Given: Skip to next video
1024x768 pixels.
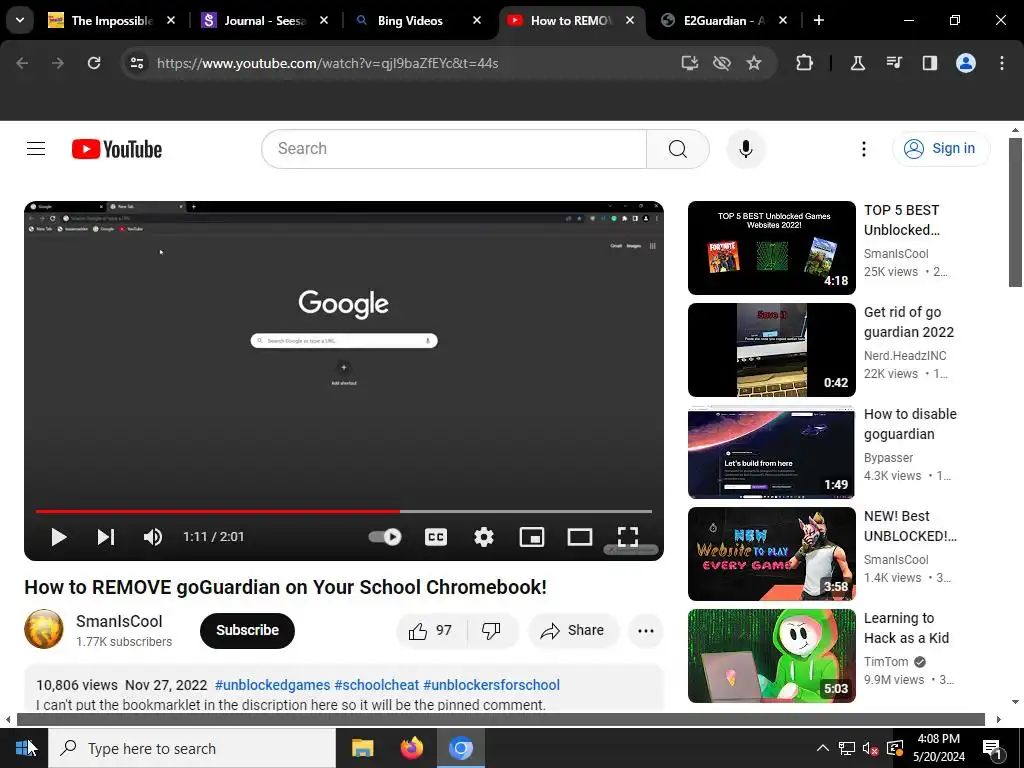Looking at the screenshot, I should pyautogui.click(x=106, y=537).
